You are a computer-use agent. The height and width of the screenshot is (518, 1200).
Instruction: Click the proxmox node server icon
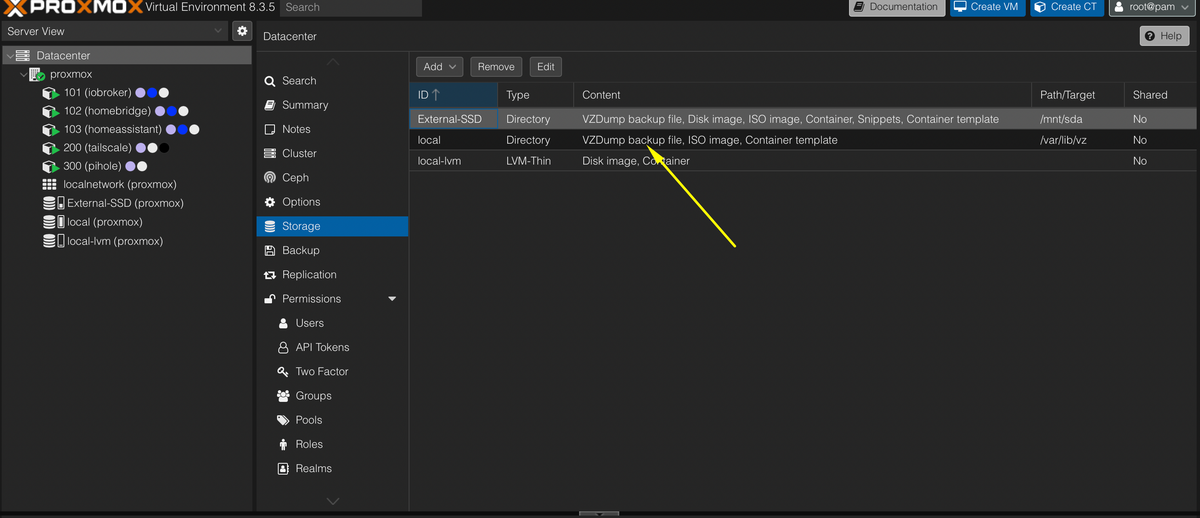pos(38,75)
